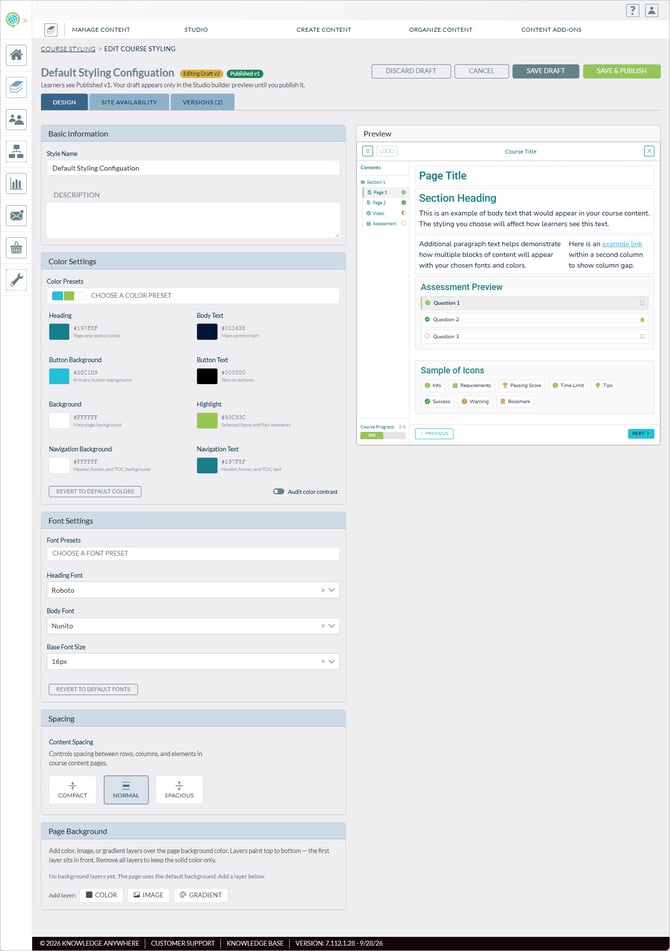
Task: Open the user profile icon
Action: 652,10
